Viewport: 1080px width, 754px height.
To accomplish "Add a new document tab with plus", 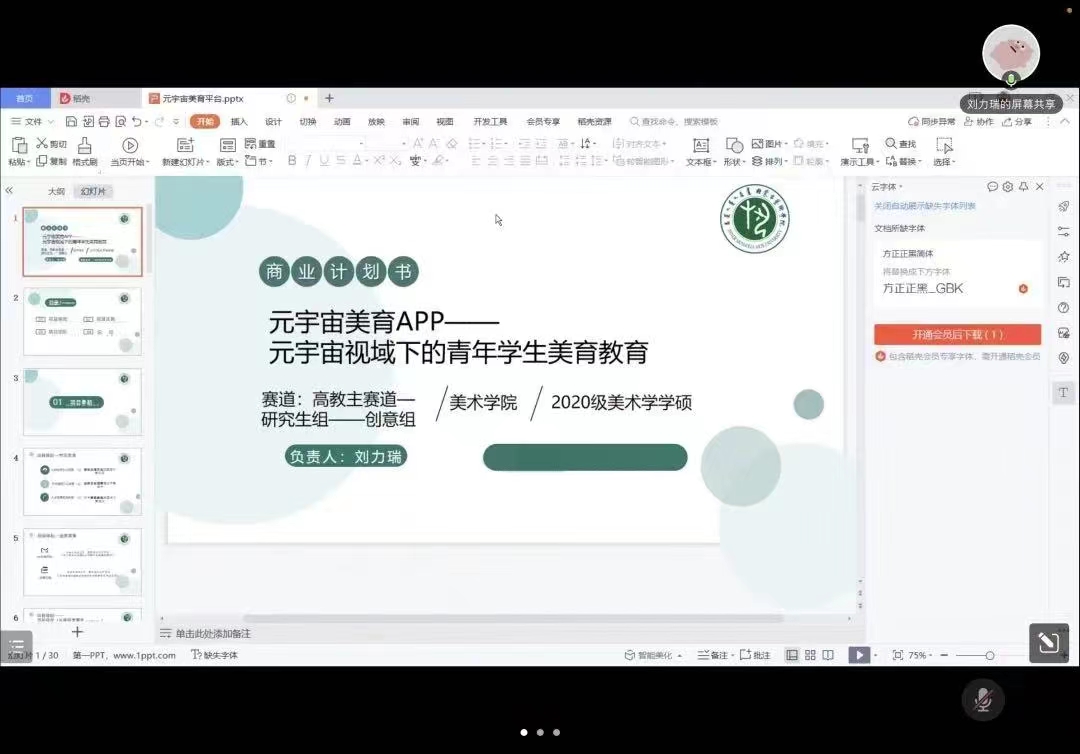I will (329, 98).
